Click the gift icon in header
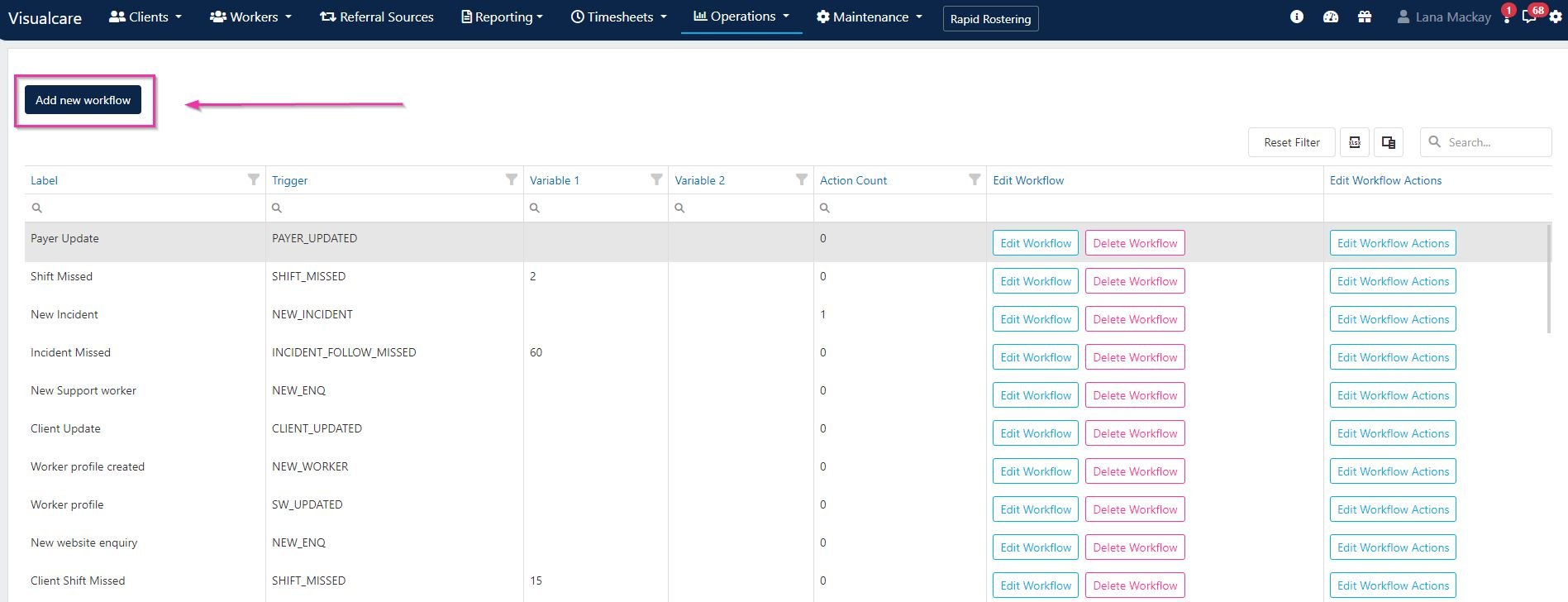The height and width of the screenshot is (602, 1568). 1365,17
